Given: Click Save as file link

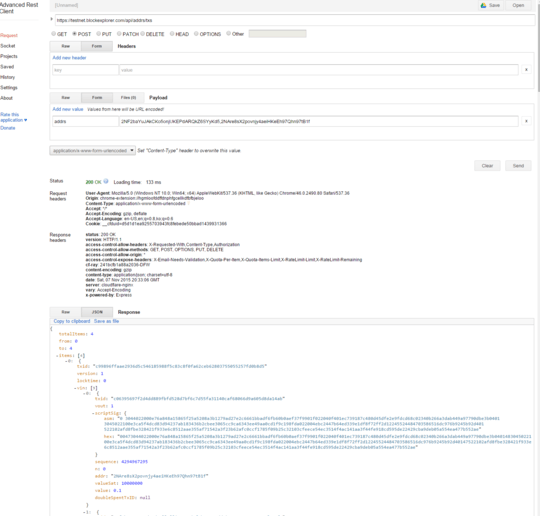Looking at the screenshot, I should (106, 321).
